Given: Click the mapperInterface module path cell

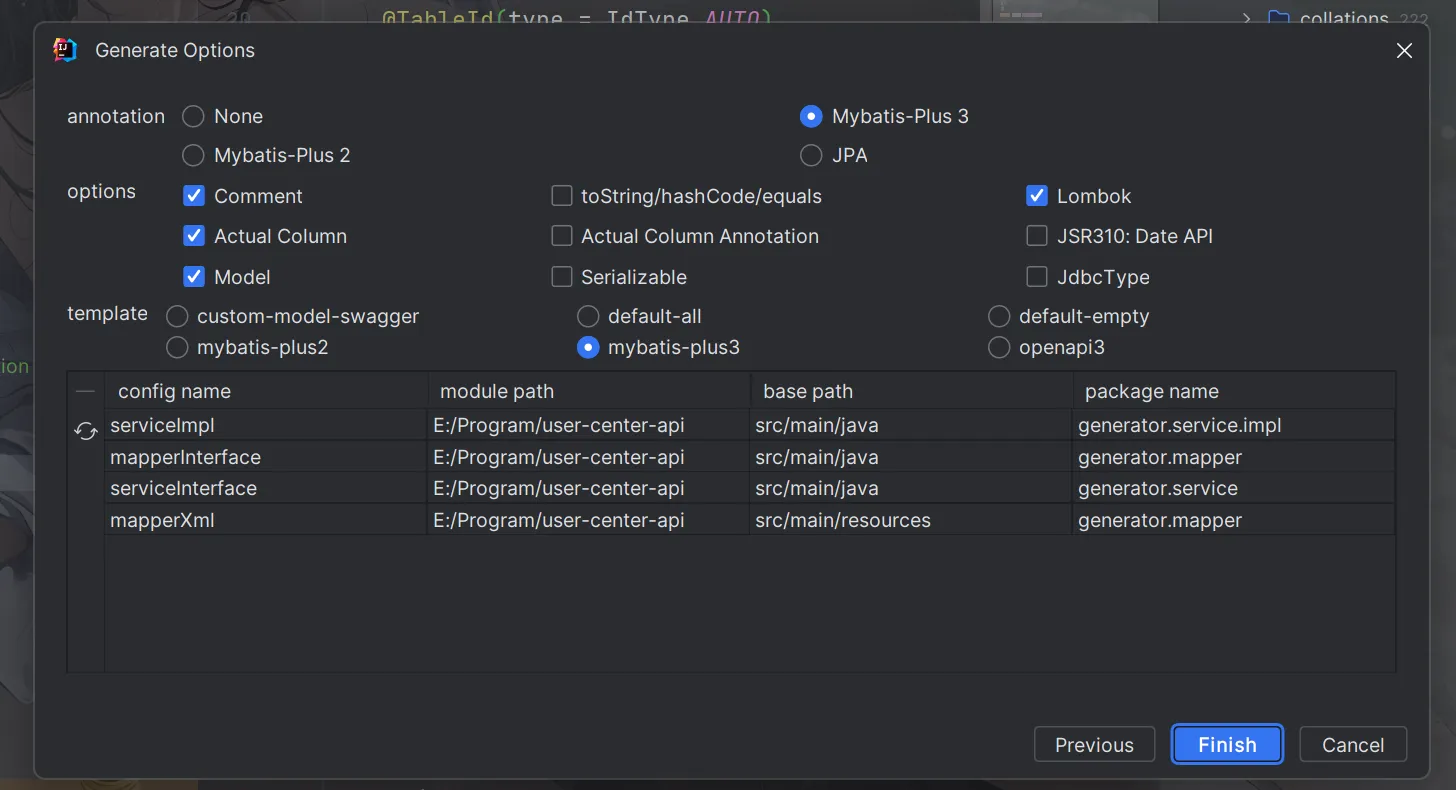Looking at the screenshot, I should point(589,457).
